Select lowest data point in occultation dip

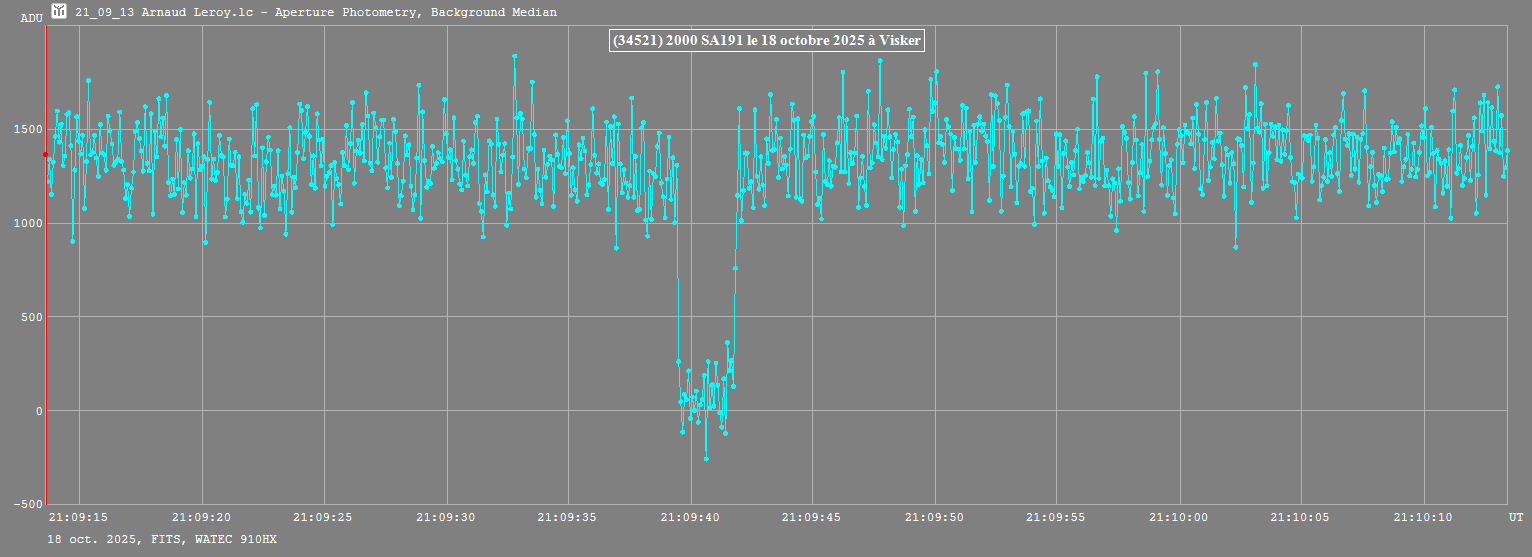tap(706, 459)
